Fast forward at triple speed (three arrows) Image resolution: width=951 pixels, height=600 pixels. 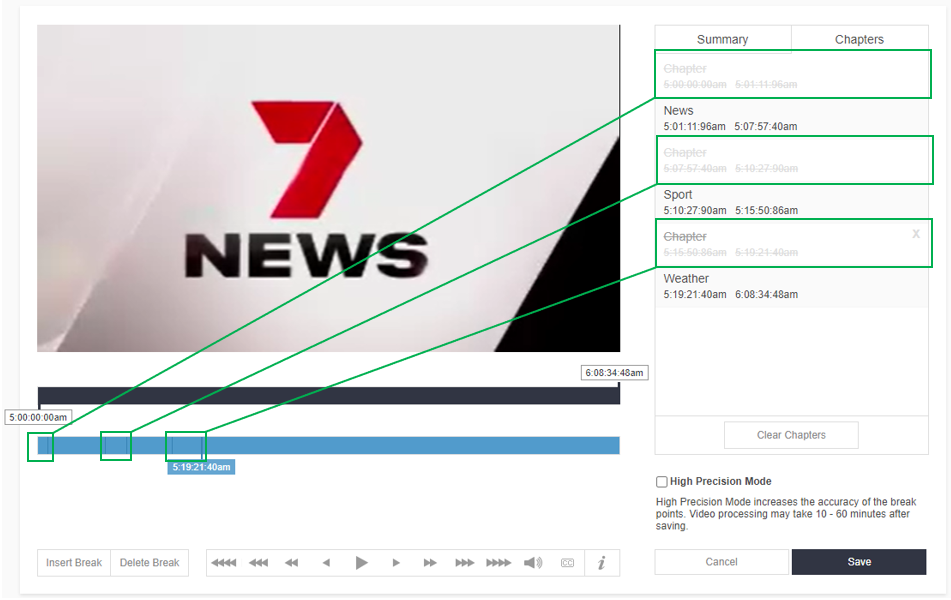[x=465, y=563]
